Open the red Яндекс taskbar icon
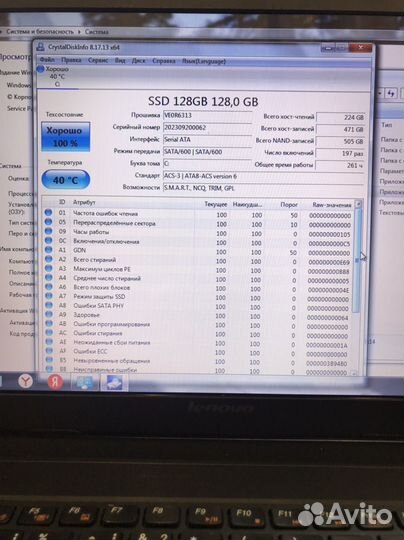This screenshot has height=540, width=404. (x=55, y=382)
